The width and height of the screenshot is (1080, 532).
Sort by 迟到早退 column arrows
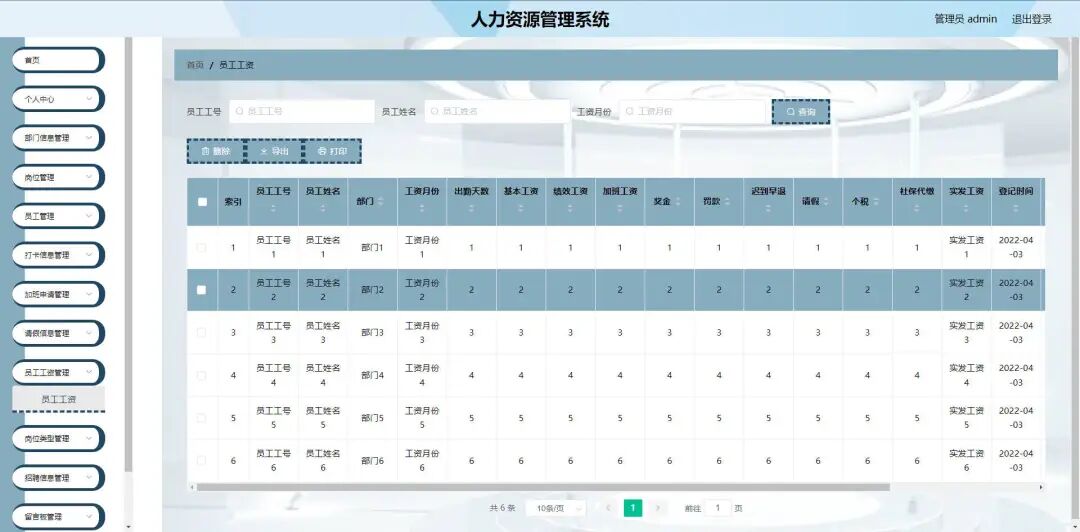coord(768,209)
